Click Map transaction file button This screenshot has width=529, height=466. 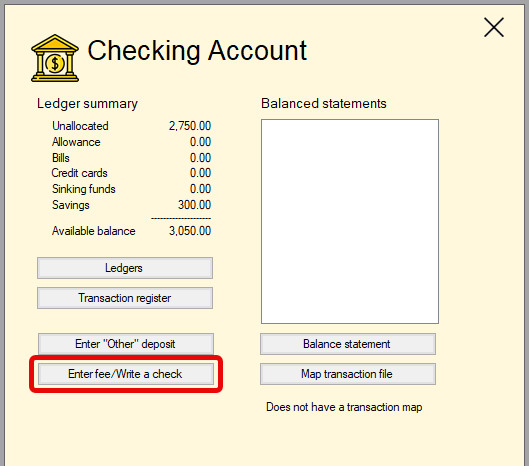click(348, 374)
